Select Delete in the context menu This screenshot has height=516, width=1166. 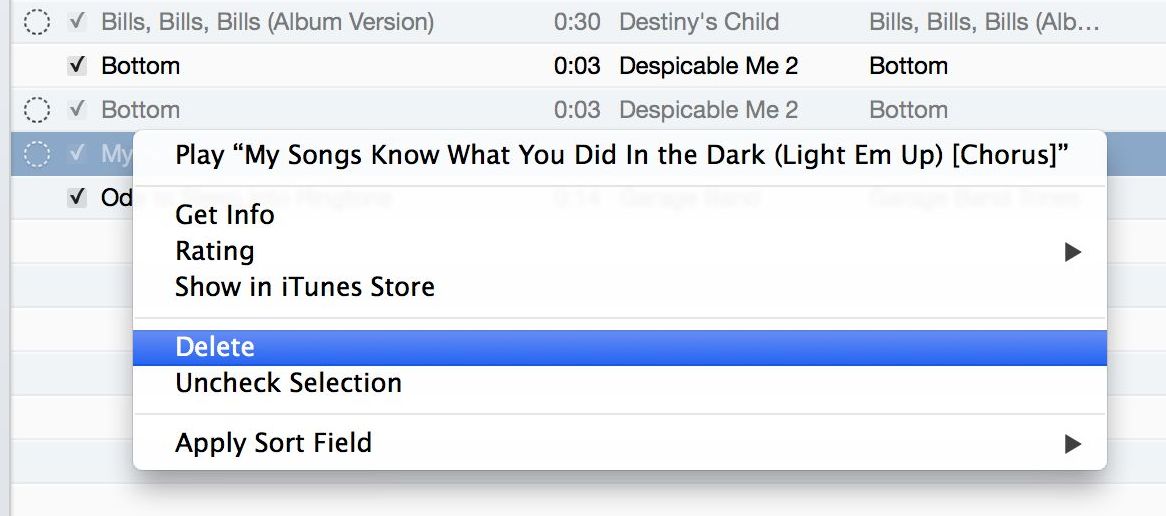pyautogui.click(x=215, y=347)
